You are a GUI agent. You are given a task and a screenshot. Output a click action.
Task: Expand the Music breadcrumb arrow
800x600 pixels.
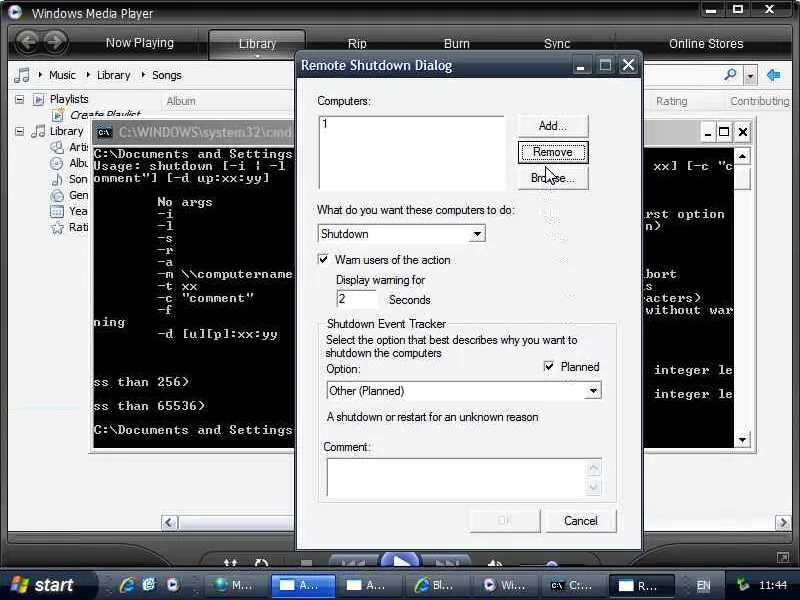tap(40, 75)
